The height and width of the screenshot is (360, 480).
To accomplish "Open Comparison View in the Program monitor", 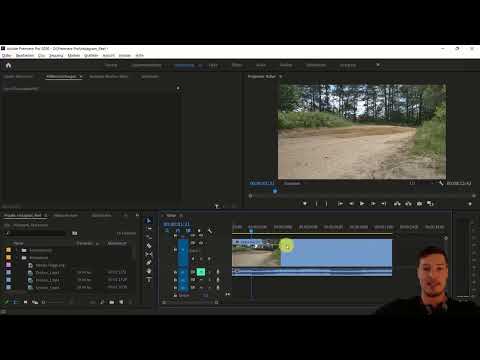I will [x=430, y=203].
